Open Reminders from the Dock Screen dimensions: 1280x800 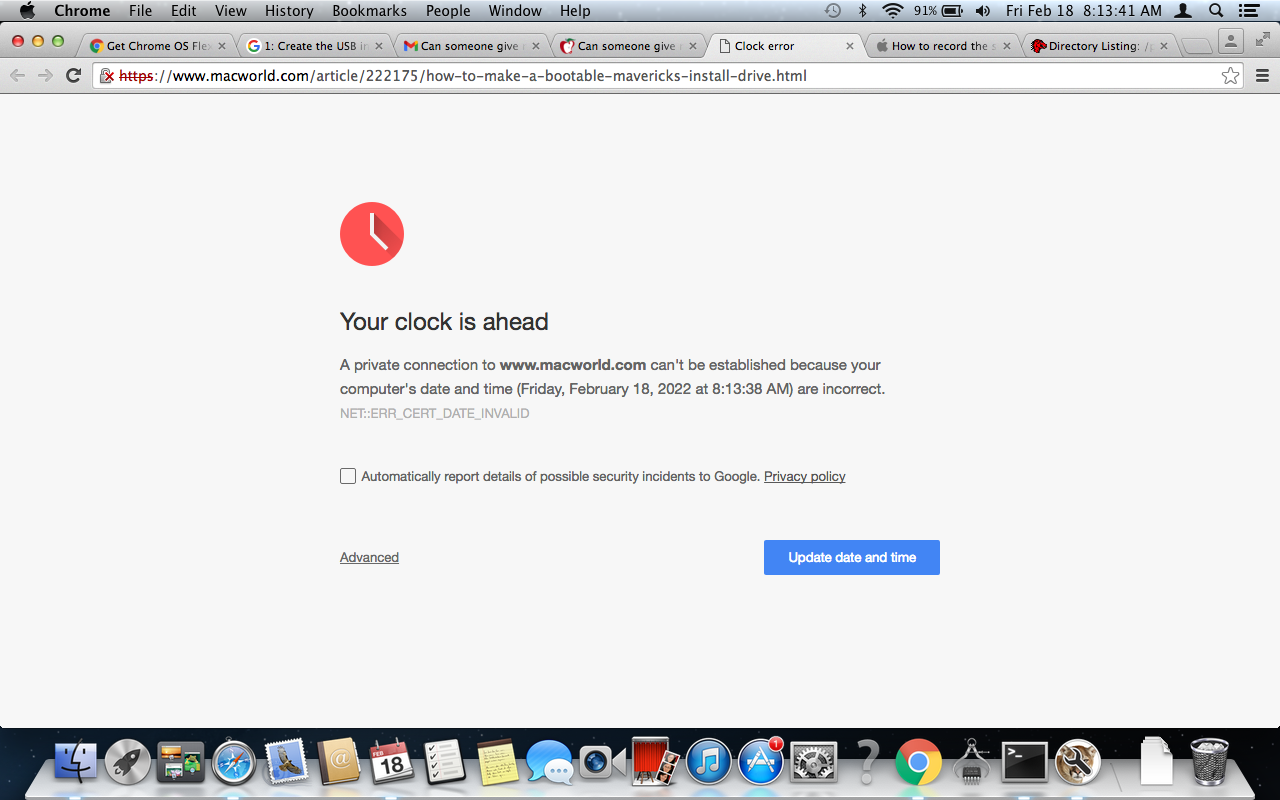click(444, 763)
